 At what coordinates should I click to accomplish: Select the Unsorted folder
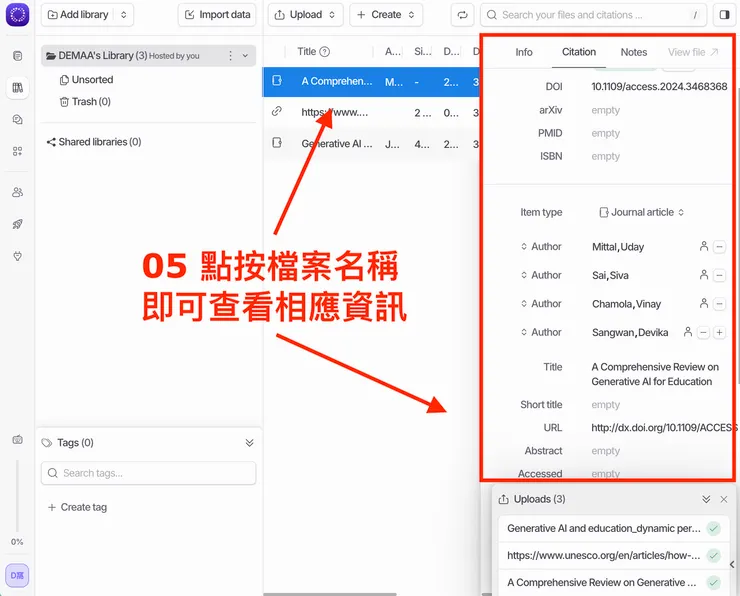click(x=86, y=80)
